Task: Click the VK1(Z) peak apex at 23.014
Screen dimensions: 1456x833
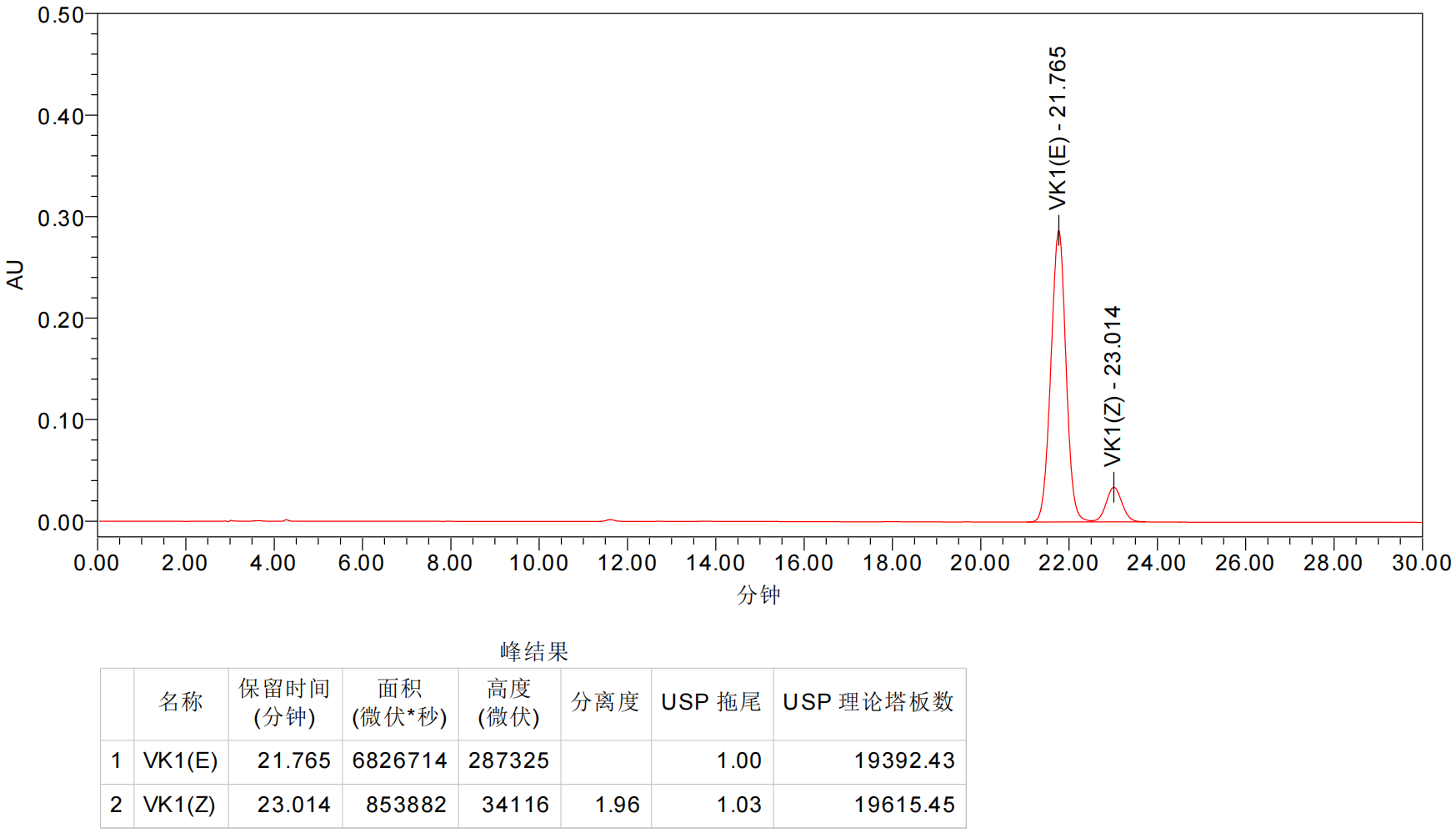Action: click(x=1113, y=488)
